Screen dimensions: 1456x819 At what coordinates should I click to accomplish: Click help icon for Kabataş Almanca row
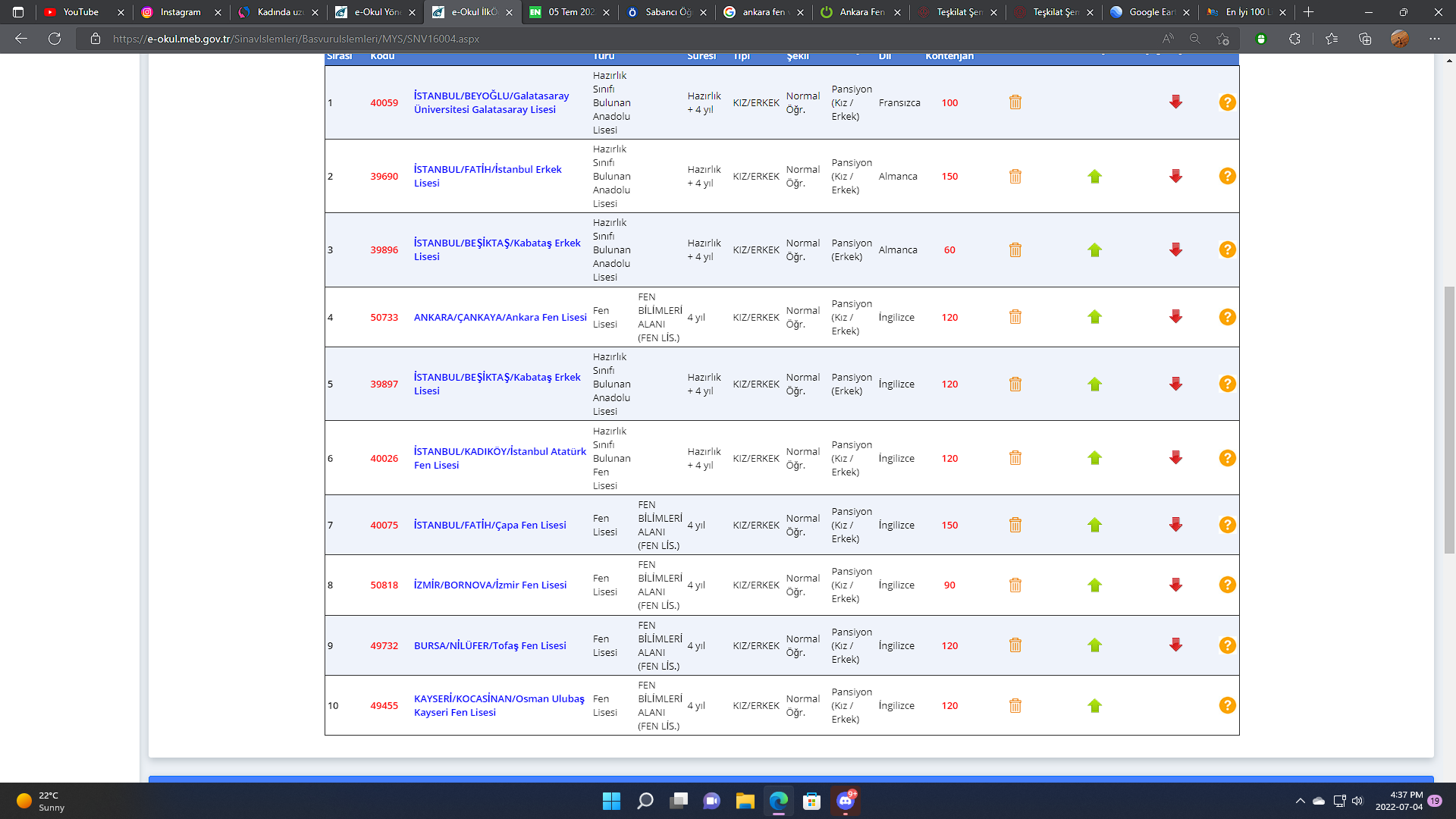1227,249
